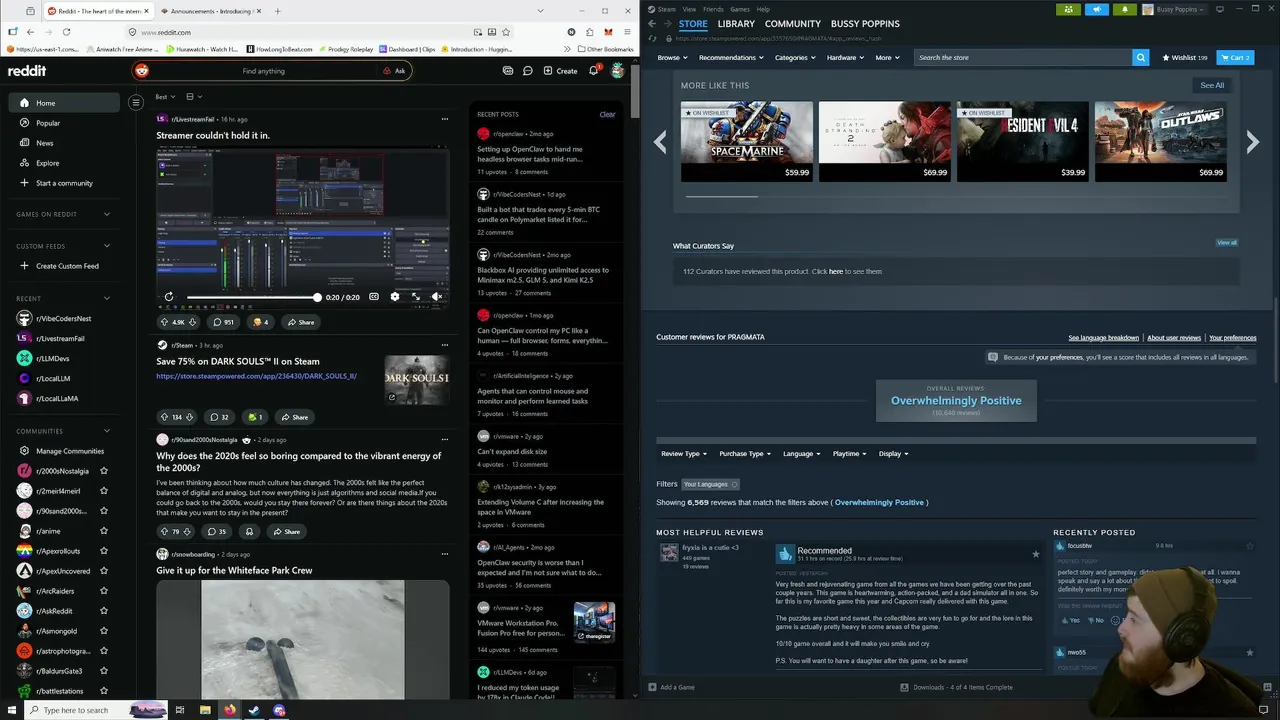This screenshot has width=1280, height=720.
Task: Open Steam app in Windows taskbar
Action: (x=254, y=710)
